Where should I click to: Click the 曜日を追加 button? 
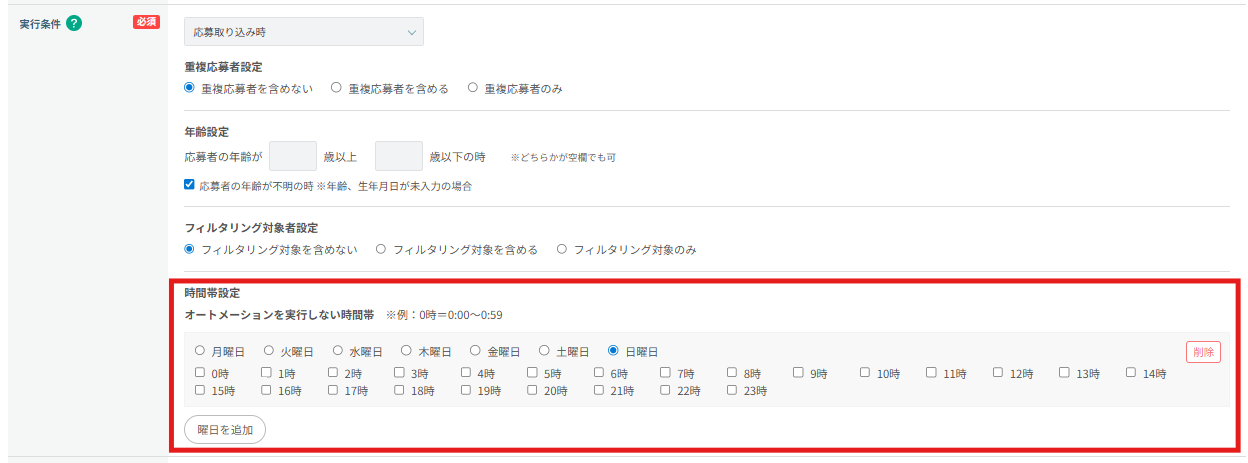225,430
